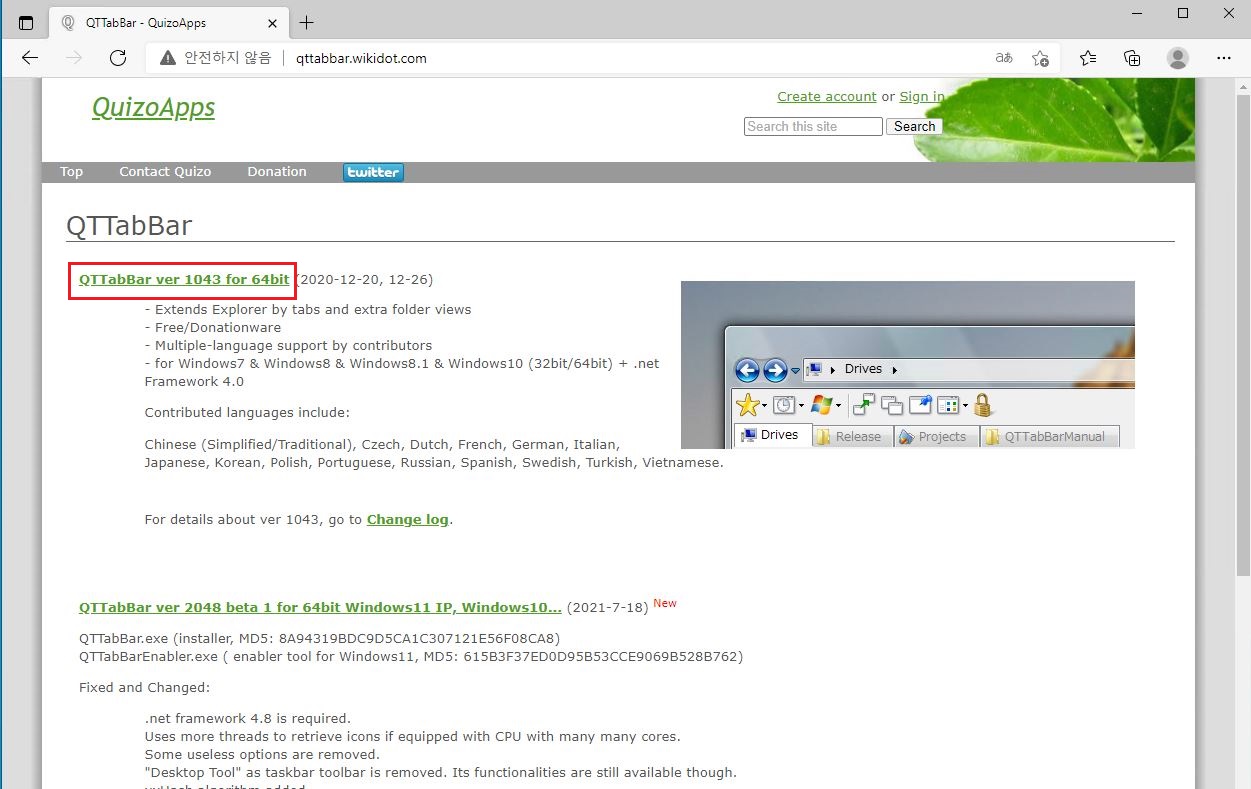
Task: Open a new tab with plus button
Action: (x=307, y=22)
